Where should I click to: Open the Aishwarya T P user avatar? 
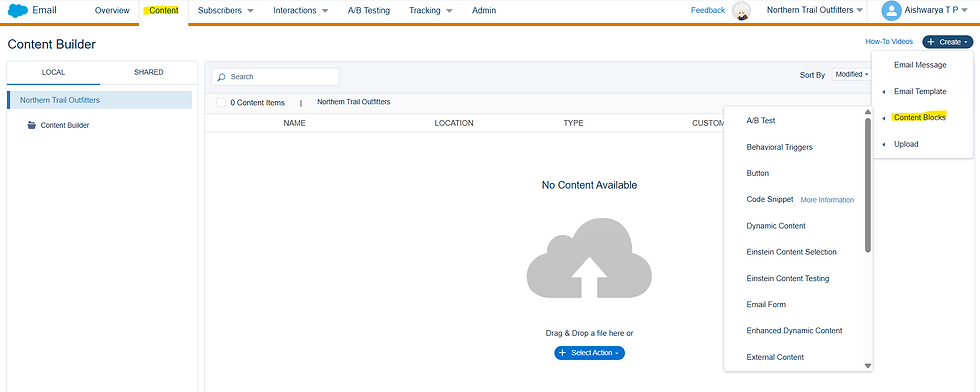(891, 11)
